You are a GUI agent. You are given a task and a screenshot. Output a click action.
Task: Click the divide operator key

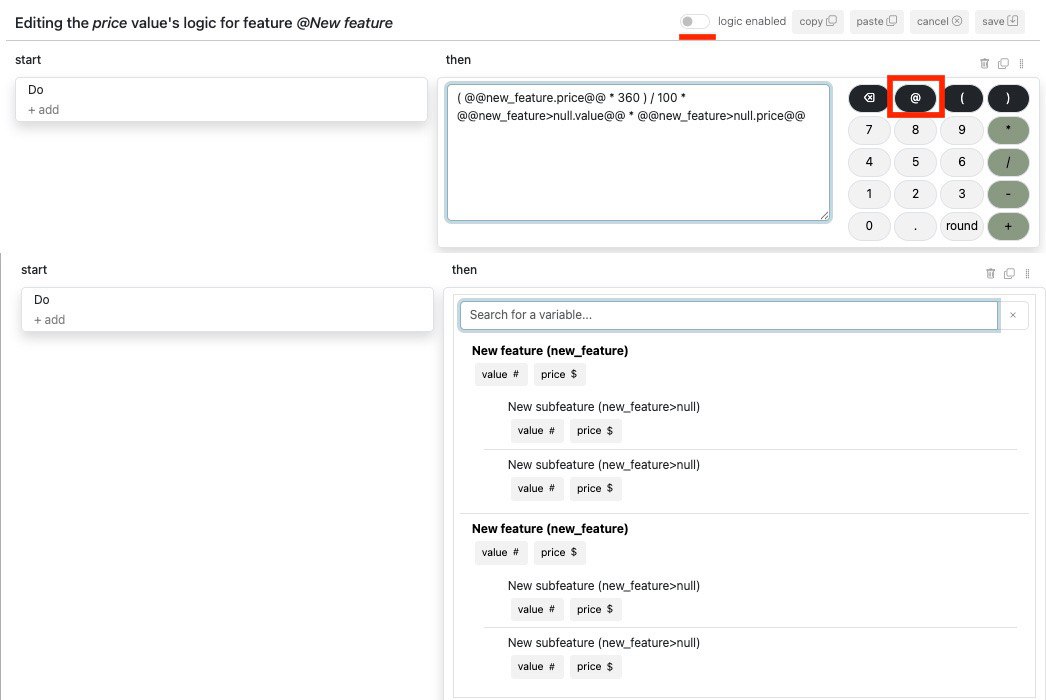(x=1007, y=162)
